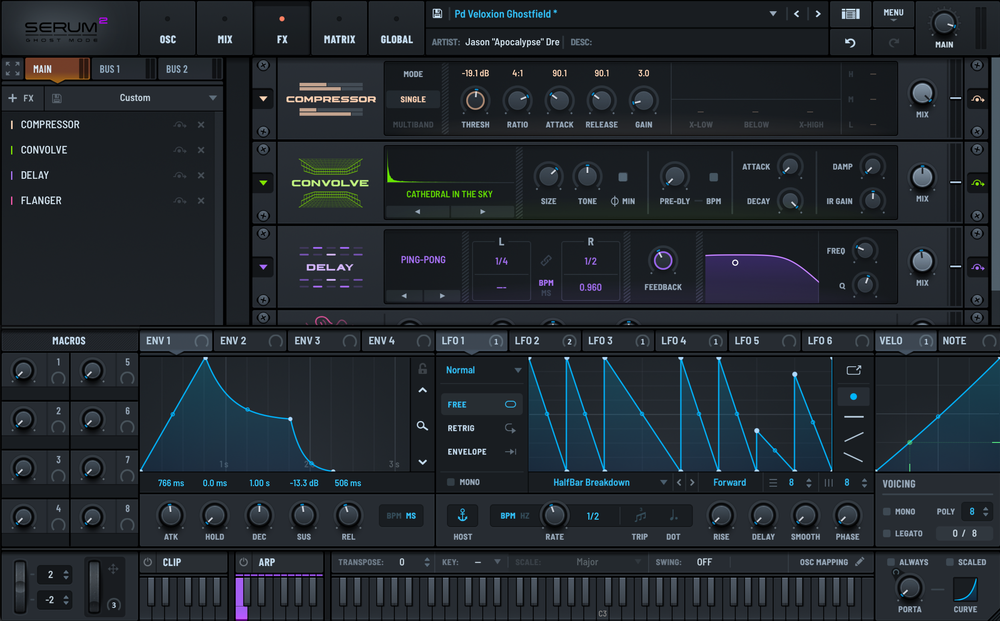Select the BUS 1 tab
This screenshot has height=621, width=1000.
[x=110, y=68]
